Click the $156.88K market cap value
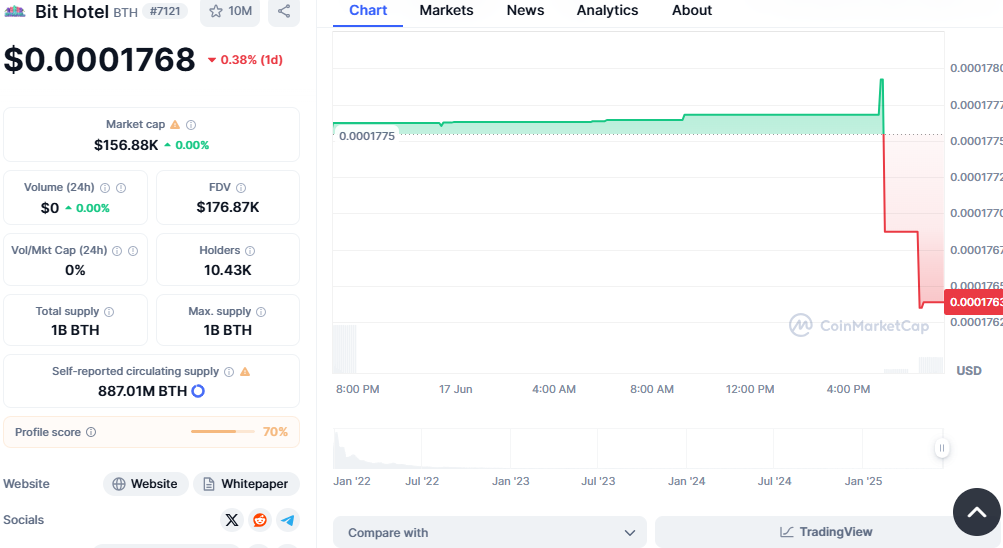 click(126, 145)
